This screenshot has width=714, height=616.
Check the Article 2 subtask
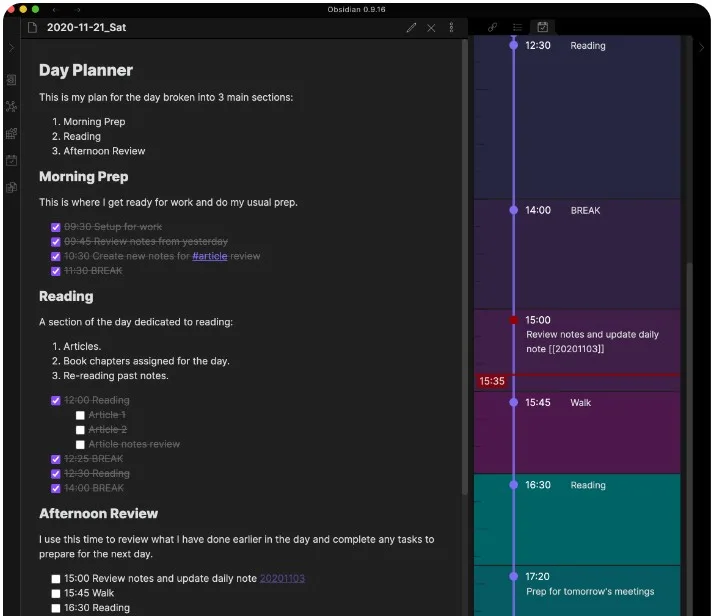coord(80,430)
